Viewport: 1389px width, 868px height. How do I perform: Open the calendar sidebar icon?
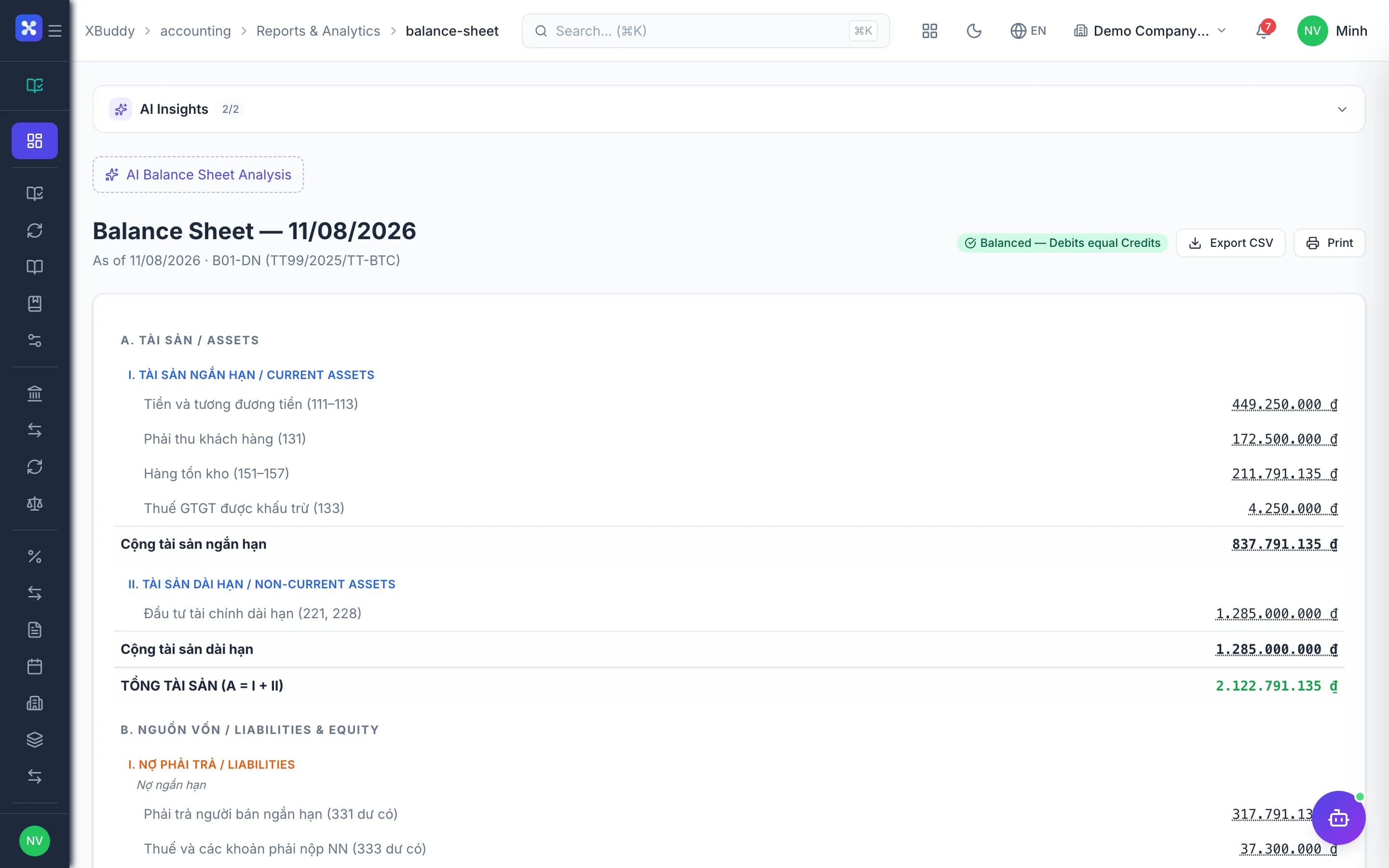click(x=34, y=666)
